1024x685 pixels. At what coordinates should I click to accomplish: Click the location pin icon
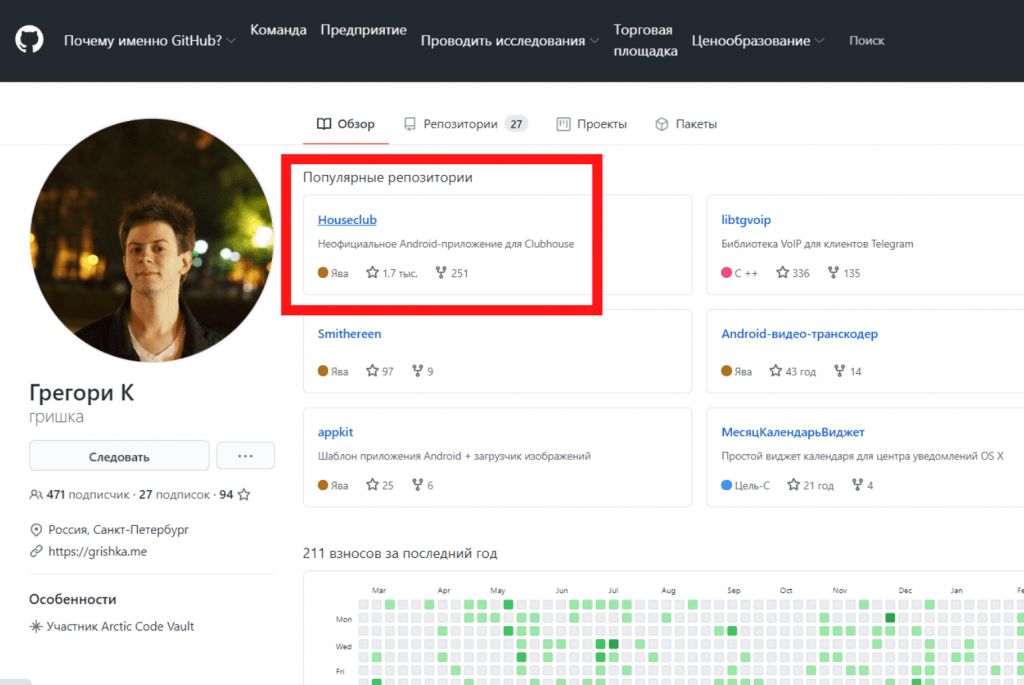(x=36, y=530)
